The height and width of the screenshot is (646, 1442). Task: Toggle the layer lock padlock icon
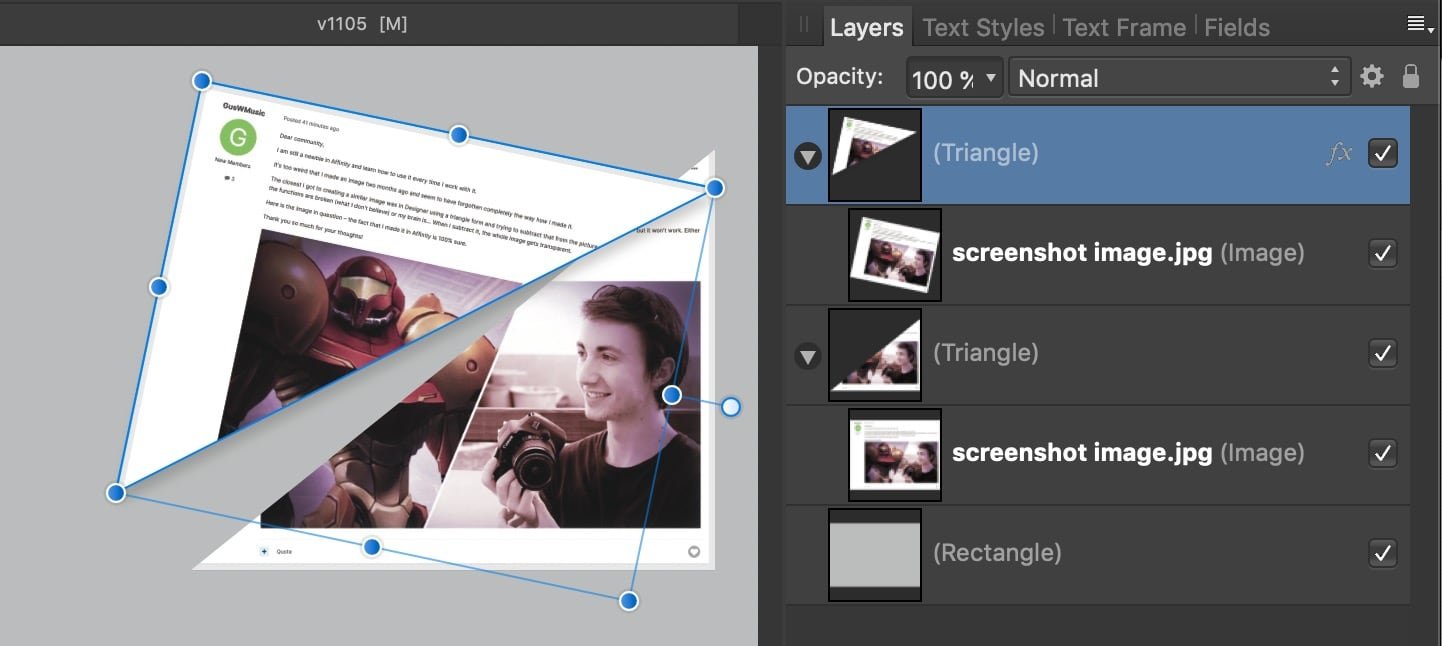tap(1411, 76)
